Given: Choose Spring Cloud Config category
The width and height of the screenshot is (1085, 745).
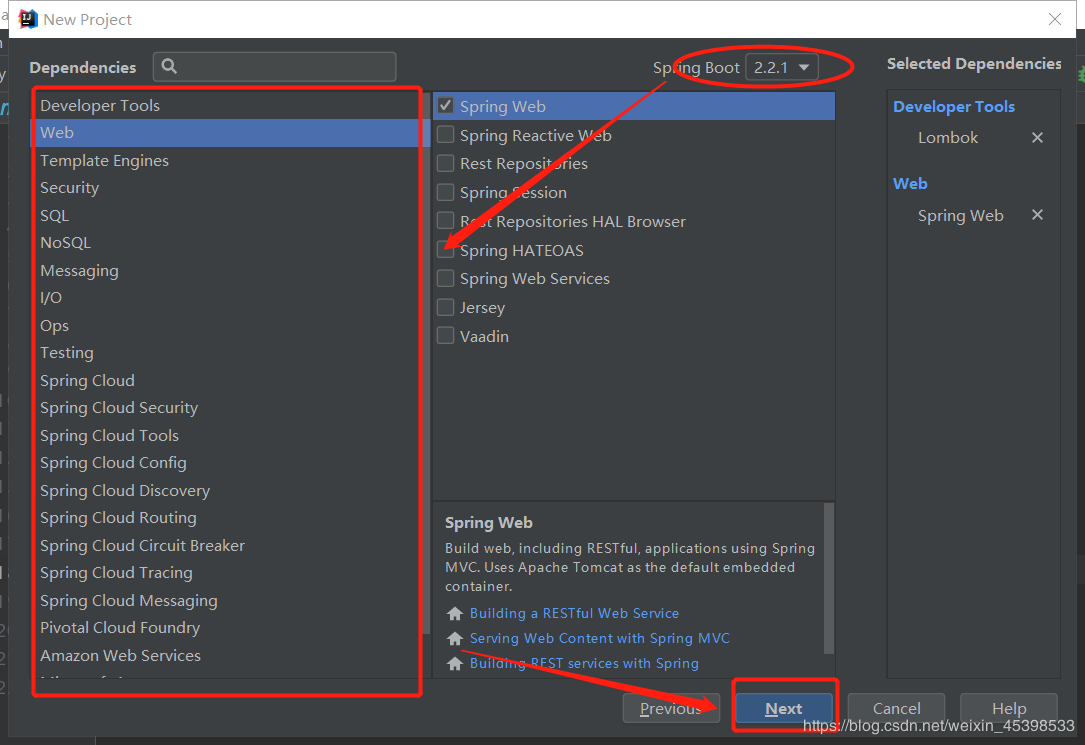Looking at the screenshot, I should (227, 462).
